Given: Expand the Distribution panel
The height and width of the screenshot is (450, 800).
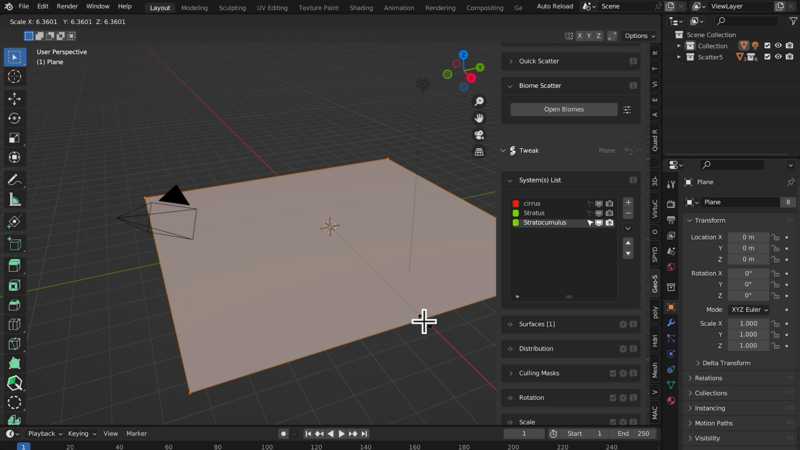Looking at the screenshot, I should tap(510, 349).
